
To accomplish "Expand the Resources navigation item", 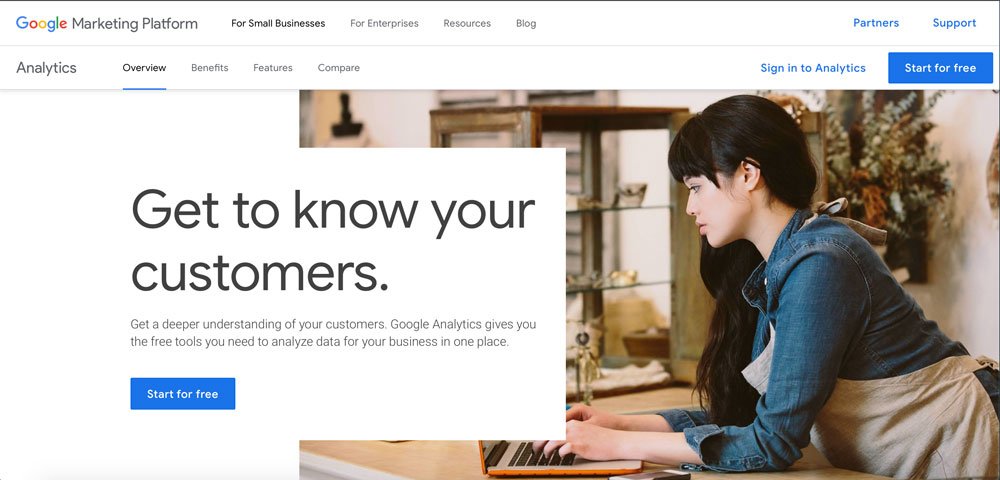I will coord(467,24).
